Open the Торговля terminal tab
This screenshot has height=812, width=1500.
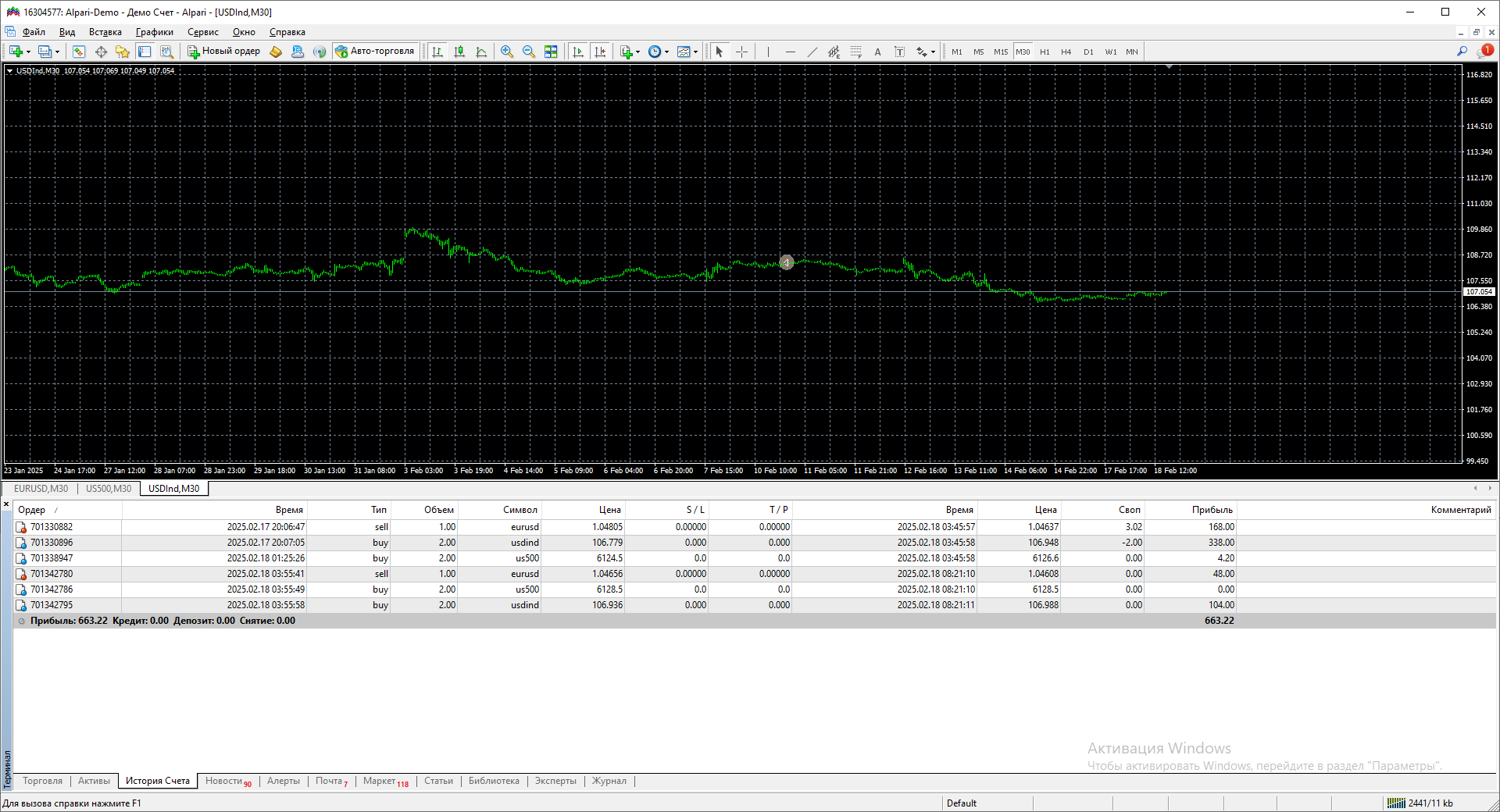42,781
